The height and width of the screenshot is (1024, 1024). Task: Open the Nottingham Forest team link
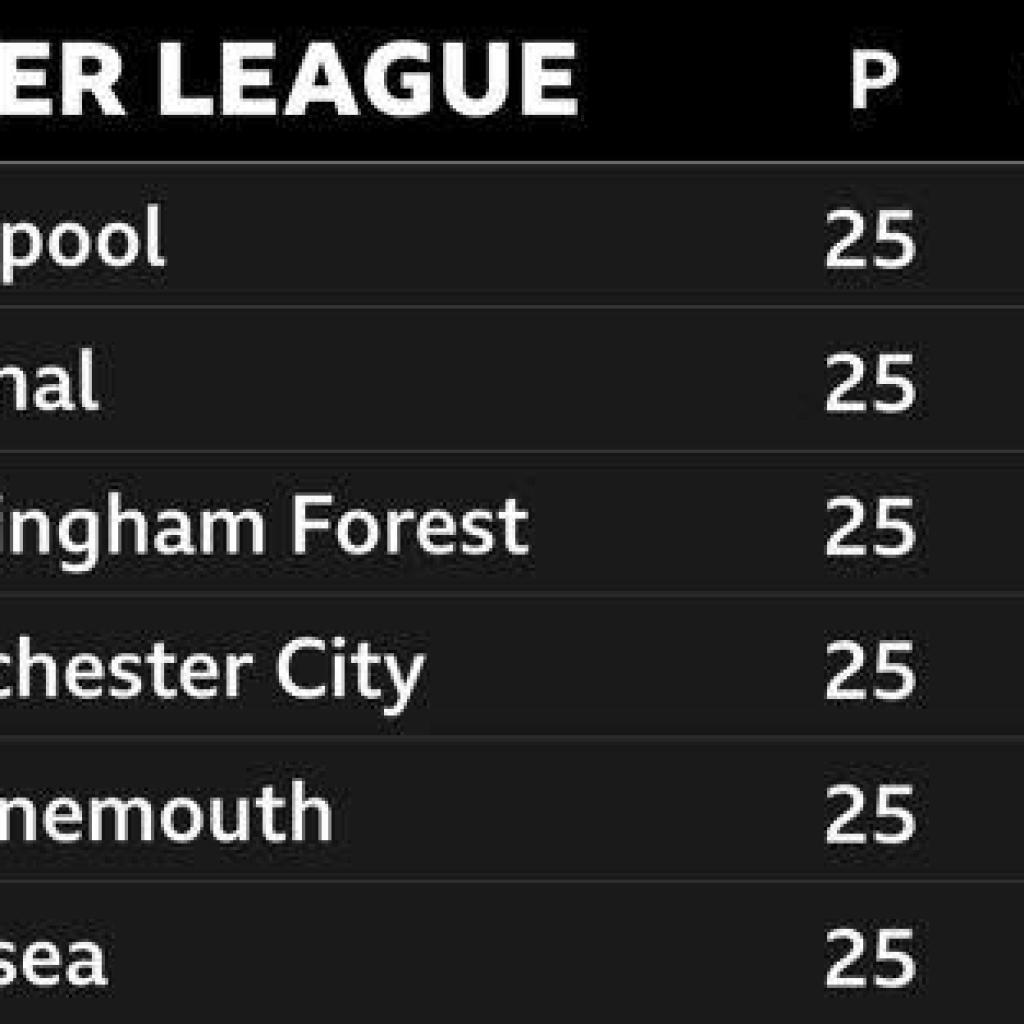click(x=264, y=527)
